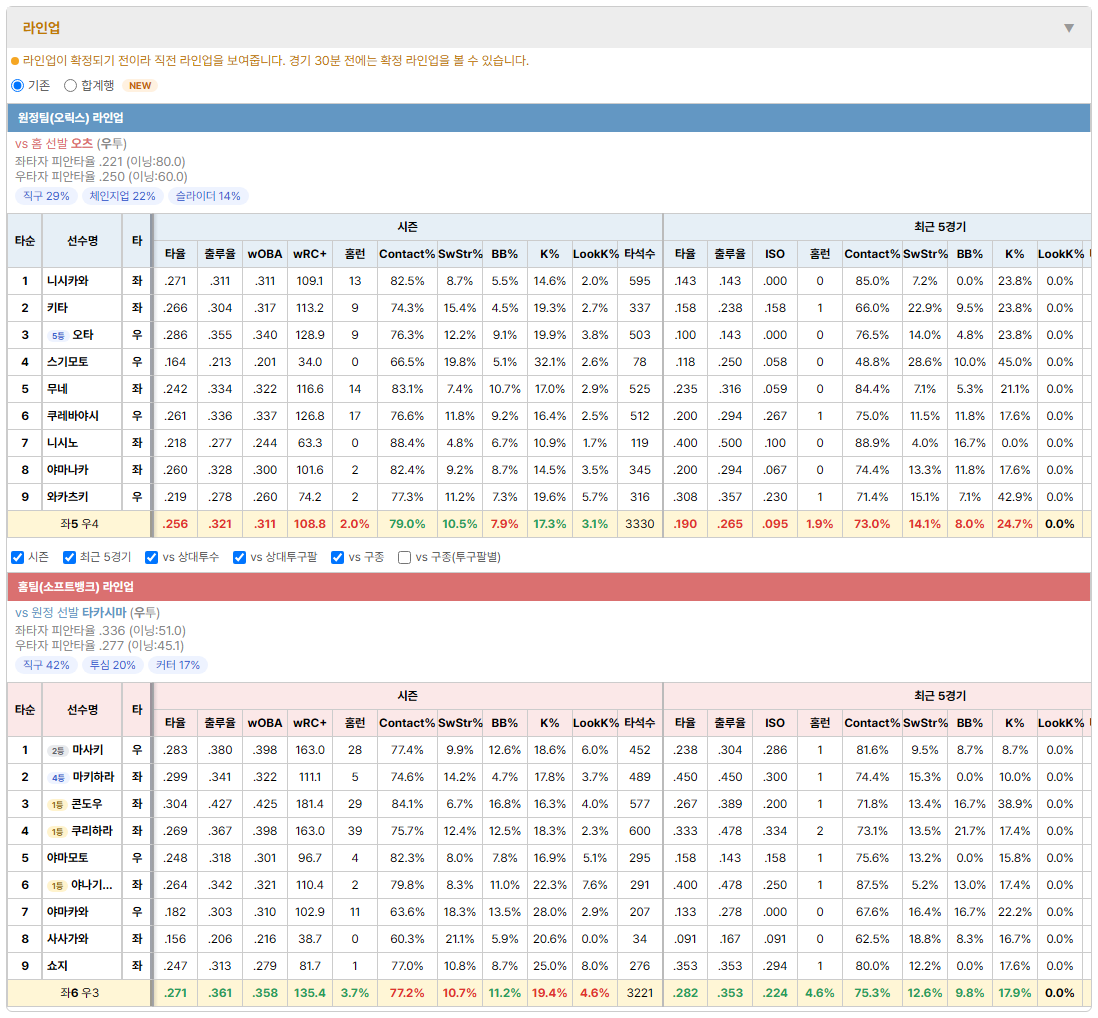Viewport: 1098px width, 1018px height.
Task: Click the 직구 29% pitch tag
Action: click(x=46, y=196)
